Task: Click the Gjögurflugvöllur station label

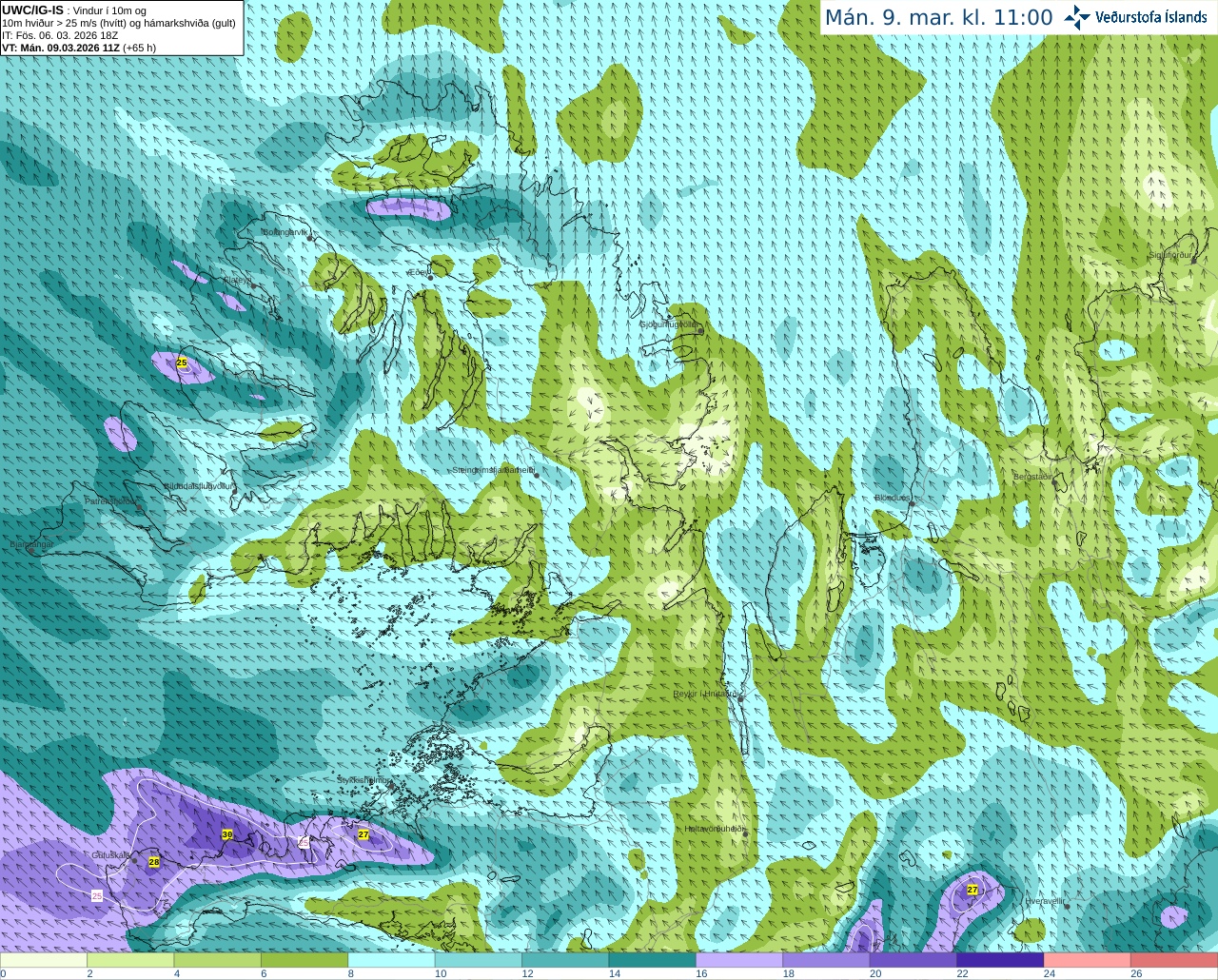Action: 668,324
